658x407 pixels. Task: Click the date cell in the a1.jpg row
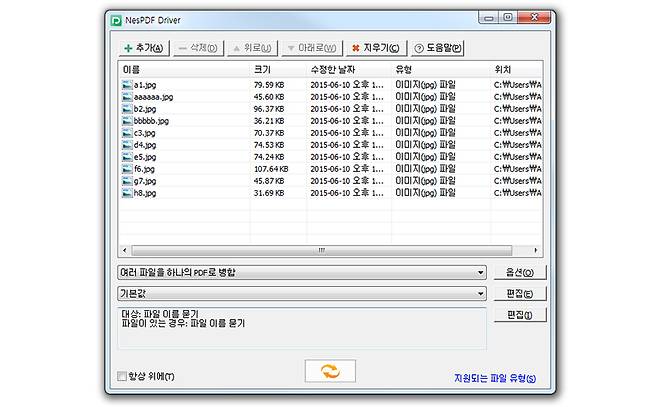[x=347, y=85]
